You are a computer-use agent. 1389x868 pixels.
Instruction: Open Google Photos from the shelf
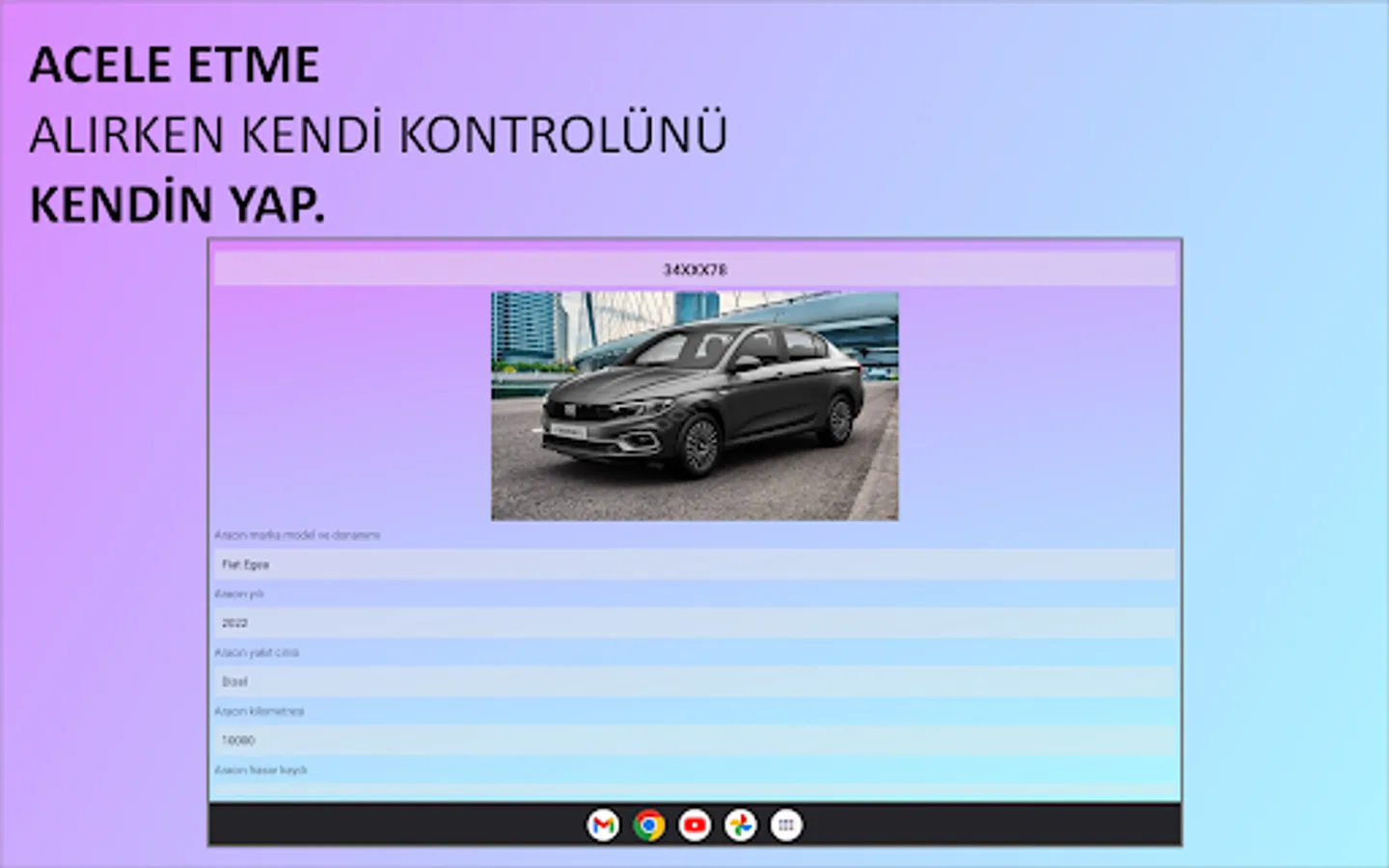click(x=741, y=825)
